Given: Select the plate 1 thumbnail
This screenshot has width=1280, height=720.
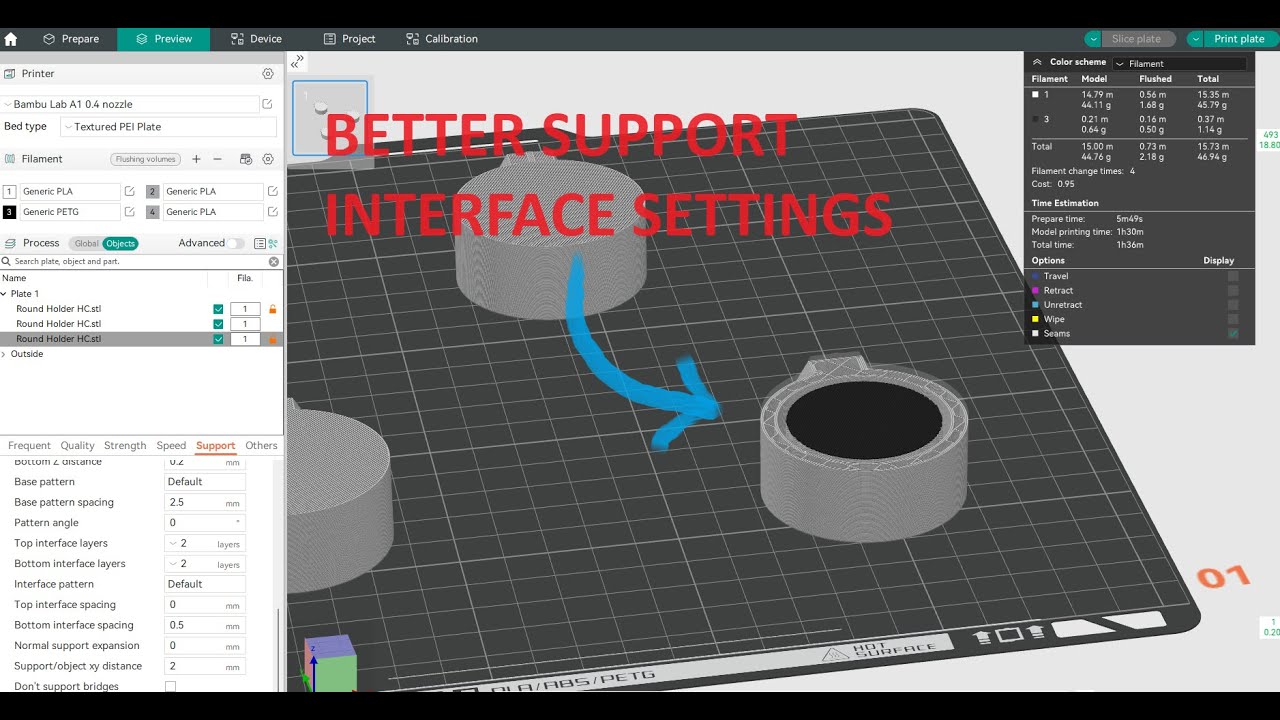Looking at the screenshot, I should [x=330, y=118].
